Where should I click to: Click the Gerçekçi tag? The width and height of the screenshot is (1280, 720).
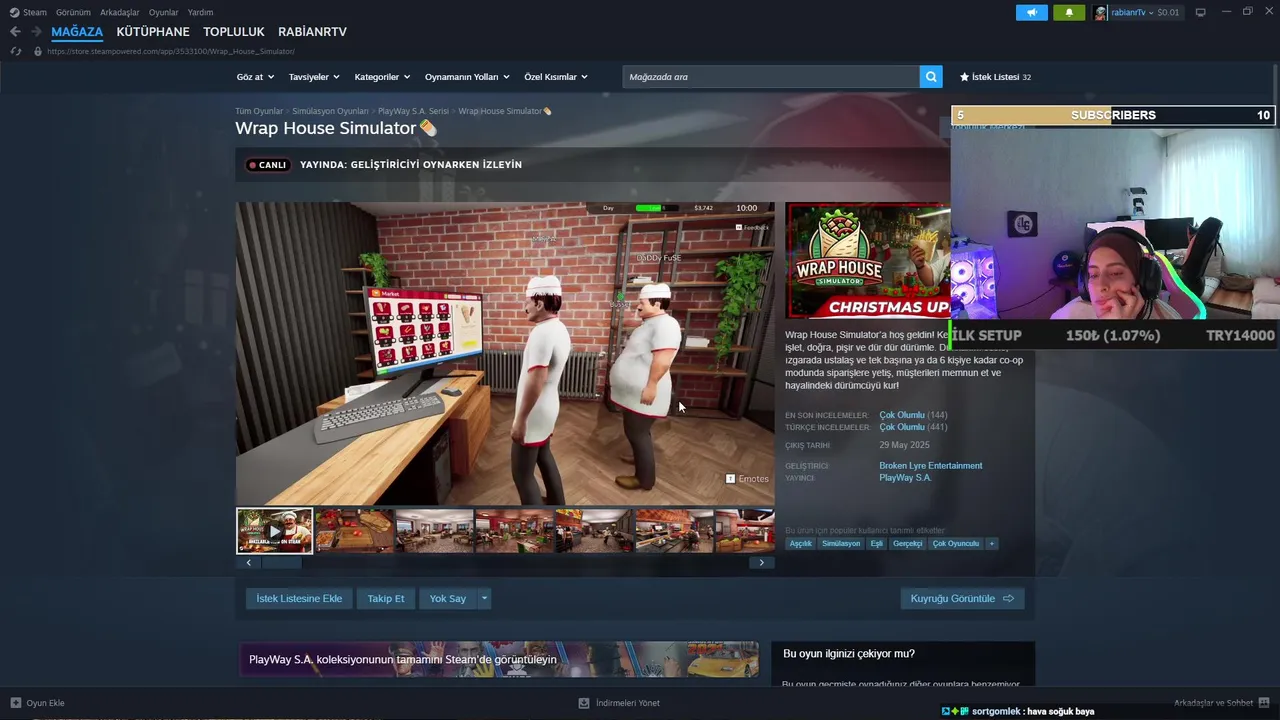[x=908, y=544]
